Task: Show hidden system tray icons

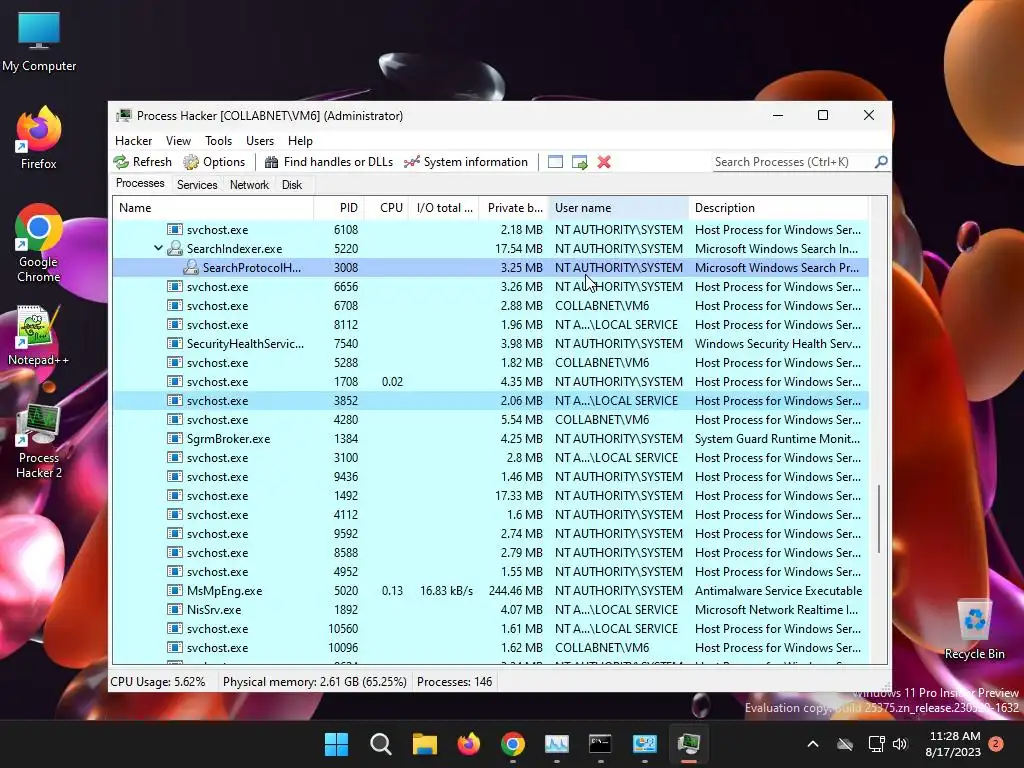Action: click(813, 744)
